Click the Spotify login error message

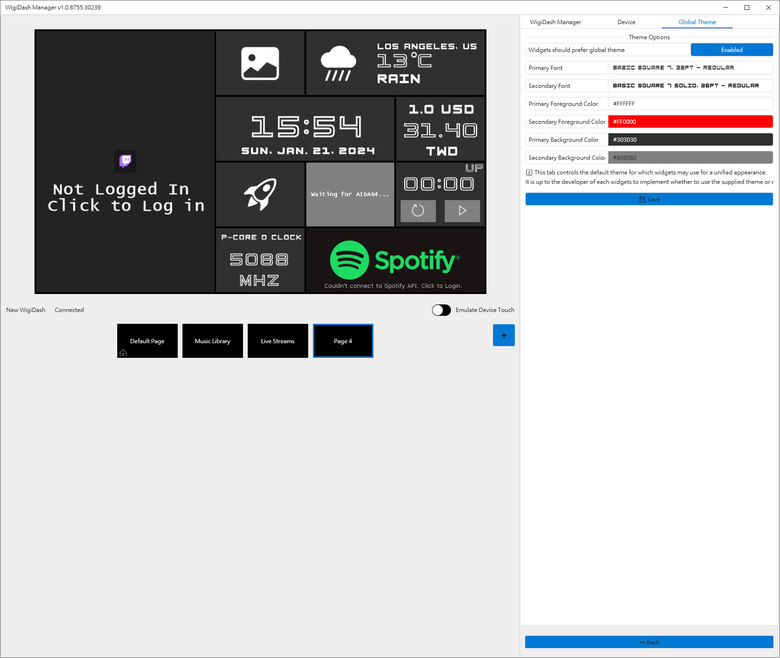pyautogui.click(x=393, y=286)
